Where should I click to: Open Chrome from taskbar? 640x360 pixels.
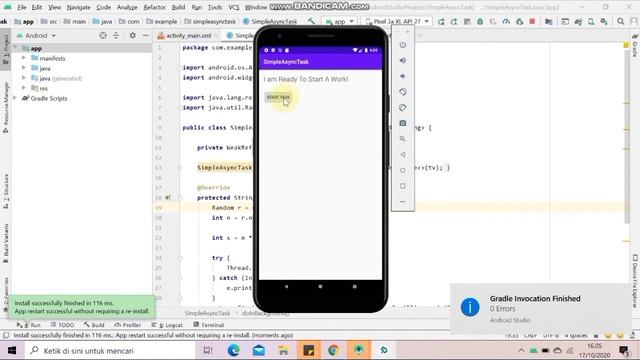click(x=333, y=350)
